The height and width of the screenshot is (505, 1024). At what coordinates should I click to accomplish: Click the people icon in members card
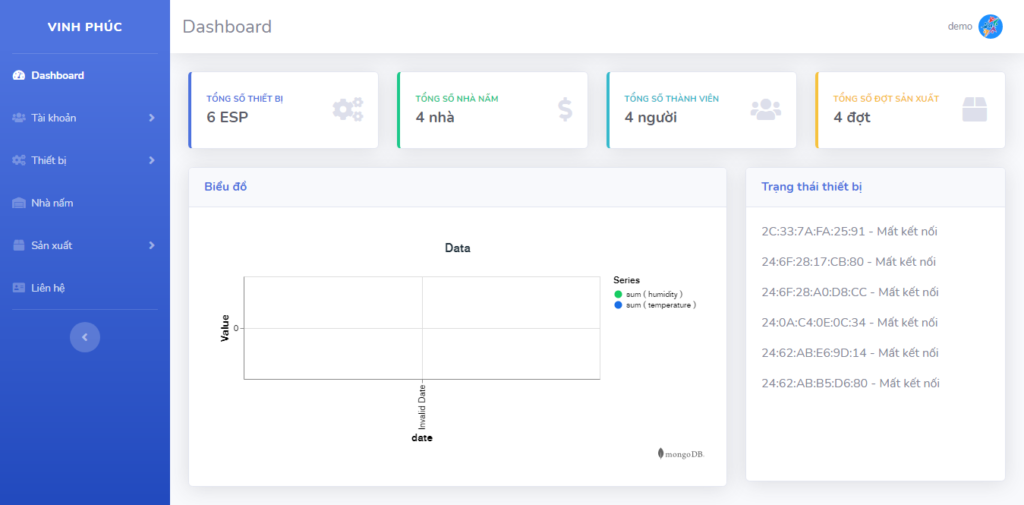pos(765,109)
